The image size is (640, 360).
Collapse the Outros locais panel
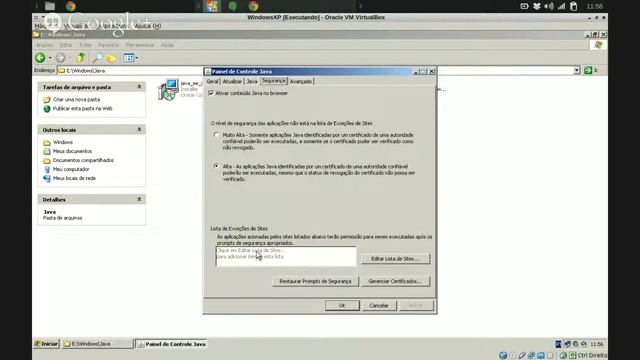click(x=139, y=129)
